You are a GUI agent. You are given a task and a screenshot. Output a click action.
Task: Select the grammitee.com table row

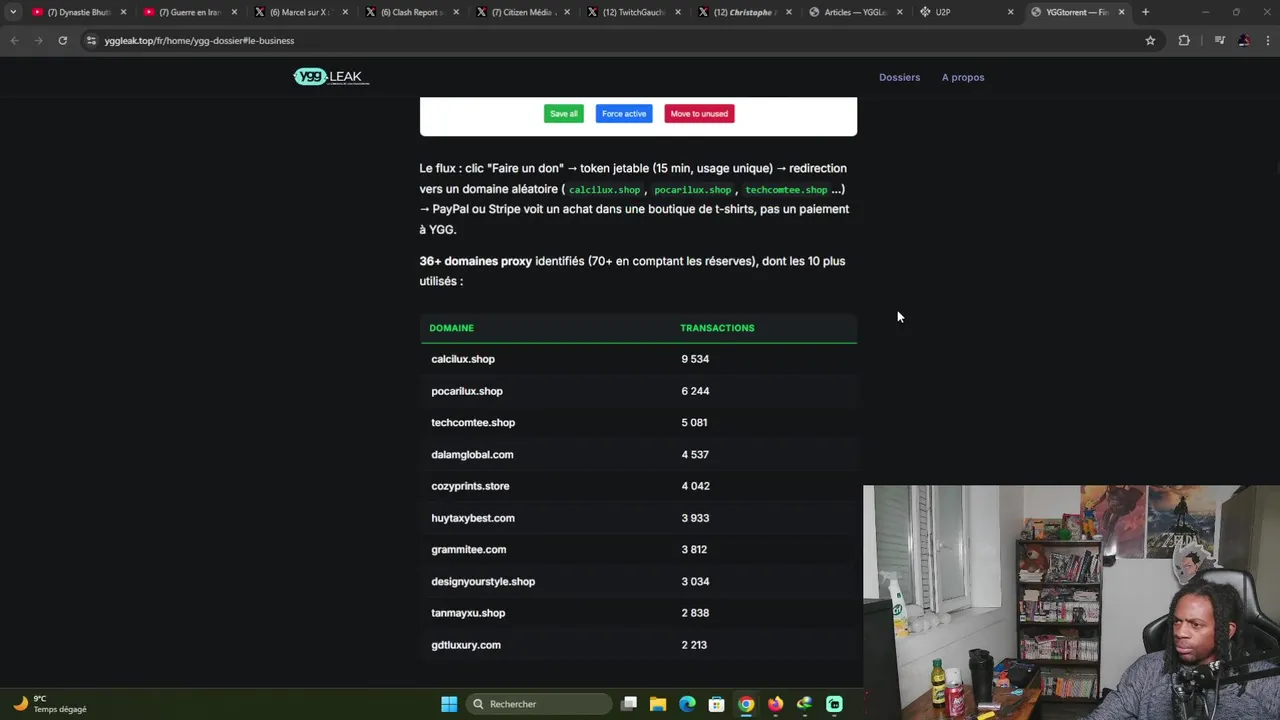click(x=638, y=549)
